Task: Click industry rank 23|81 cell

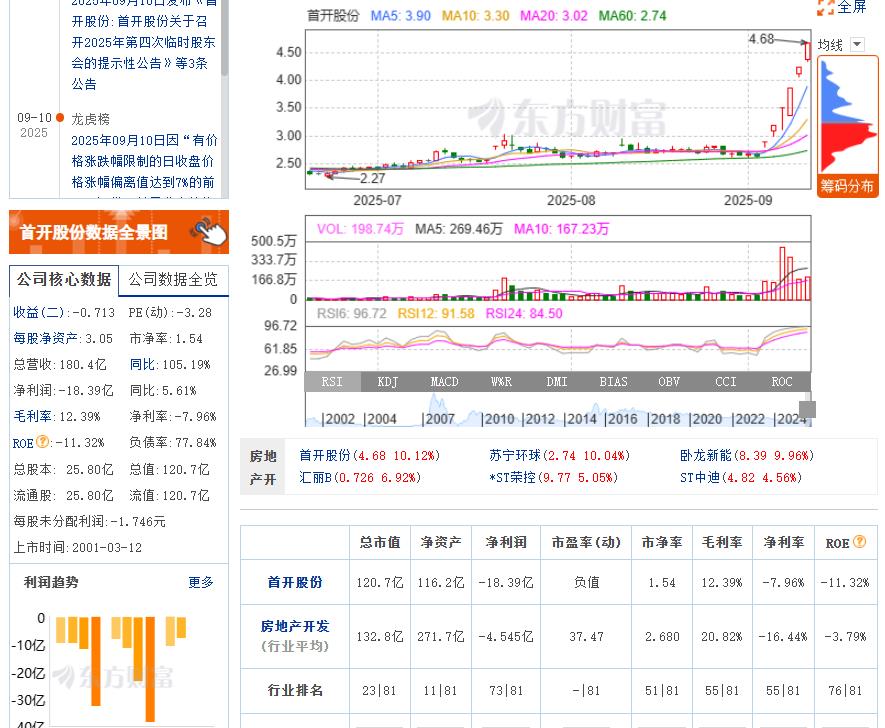Action: (379, 691)
